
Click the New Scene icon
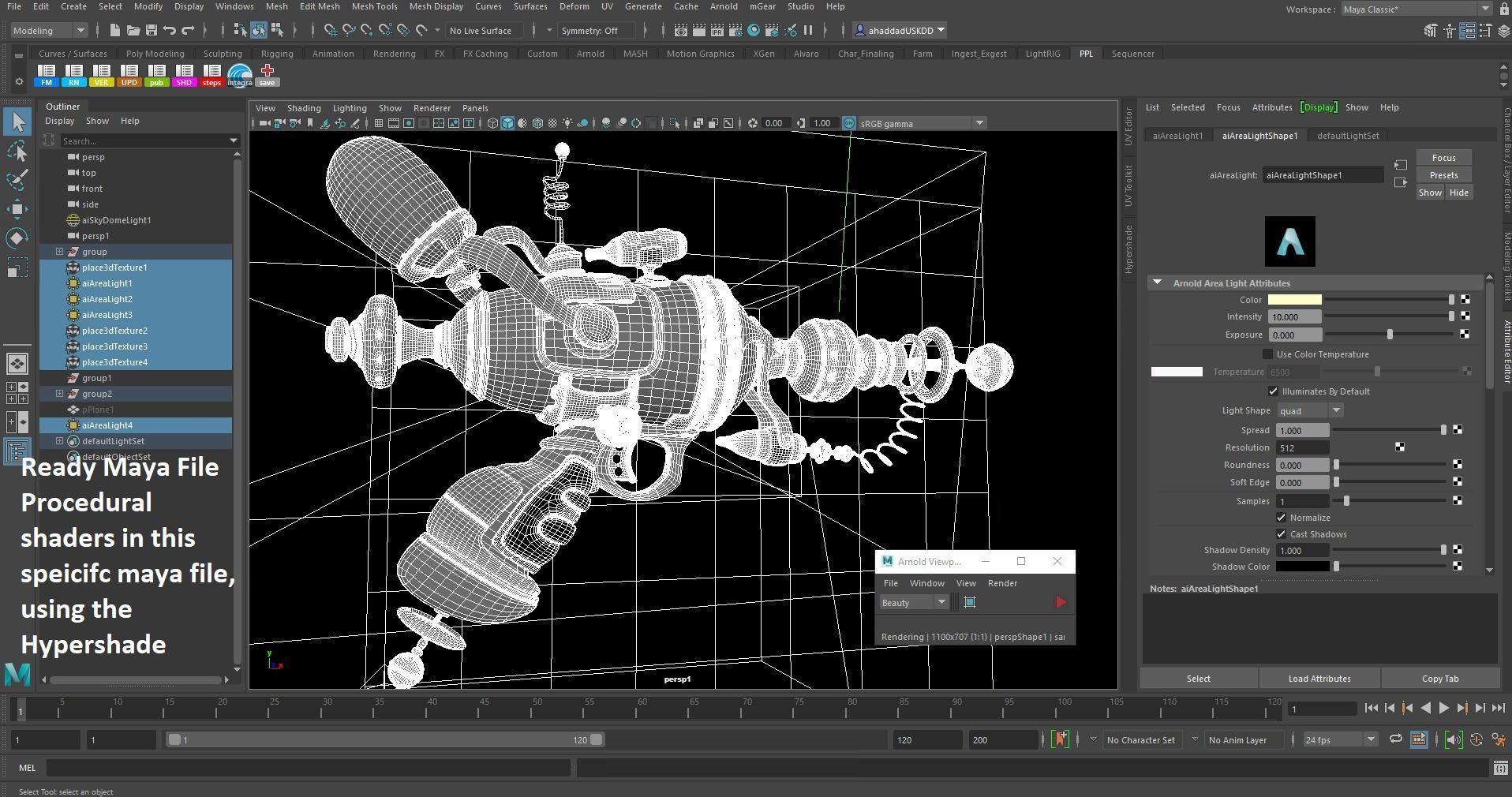point(115,31)
